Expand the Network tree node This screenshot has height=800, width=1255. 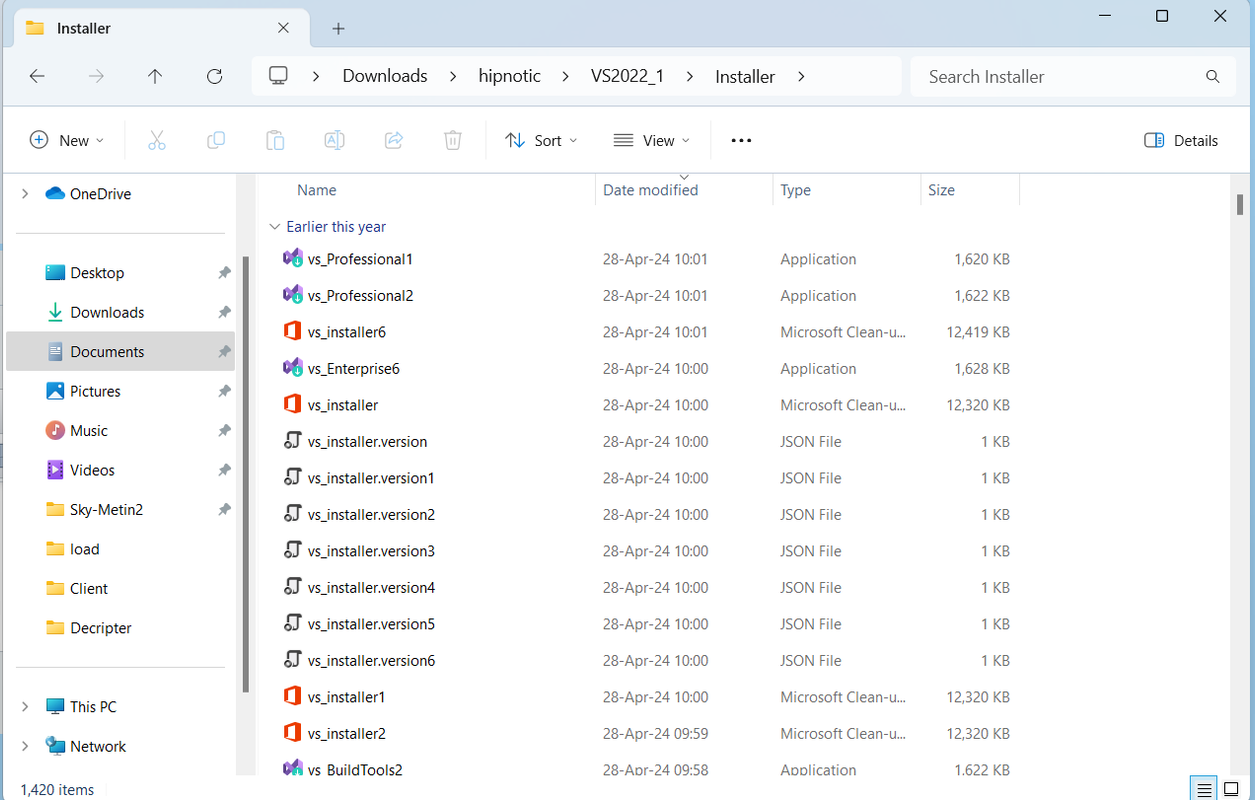click(x=25, y=746)
